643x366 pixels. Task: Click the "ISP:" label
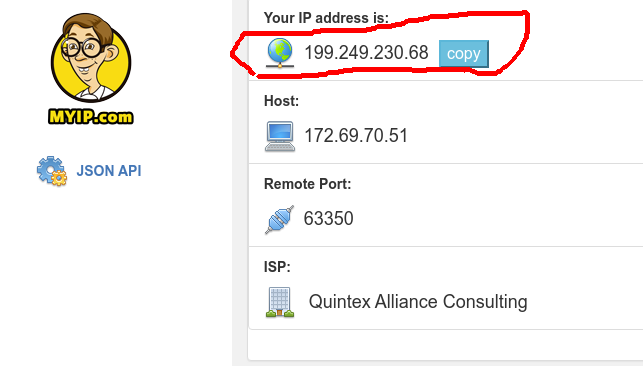[x=277, y=267]
